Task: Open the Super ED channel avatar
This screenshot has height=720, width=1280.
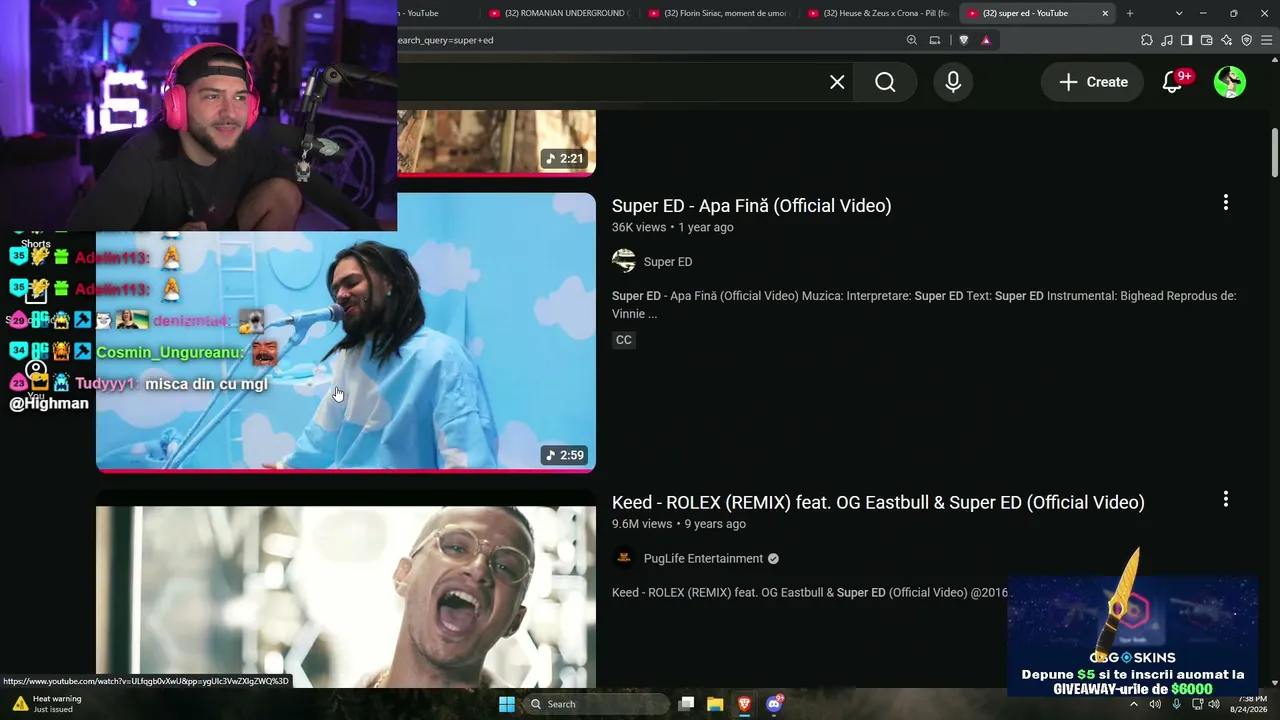Action: (x=624, y=262)
